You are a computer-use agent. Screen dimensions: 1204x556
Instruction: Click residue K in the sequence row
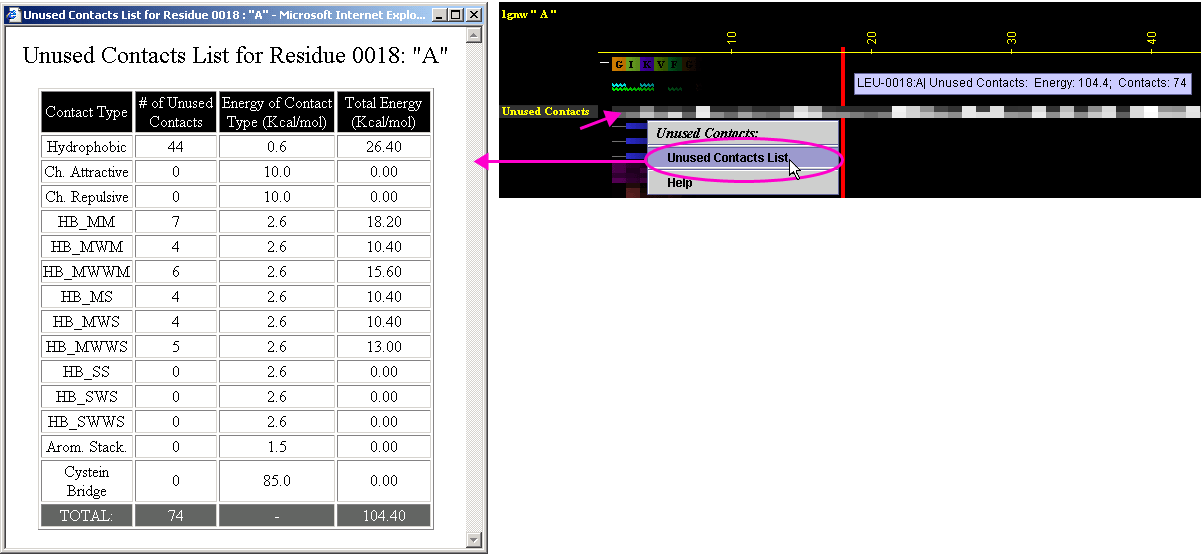point(647,64)
